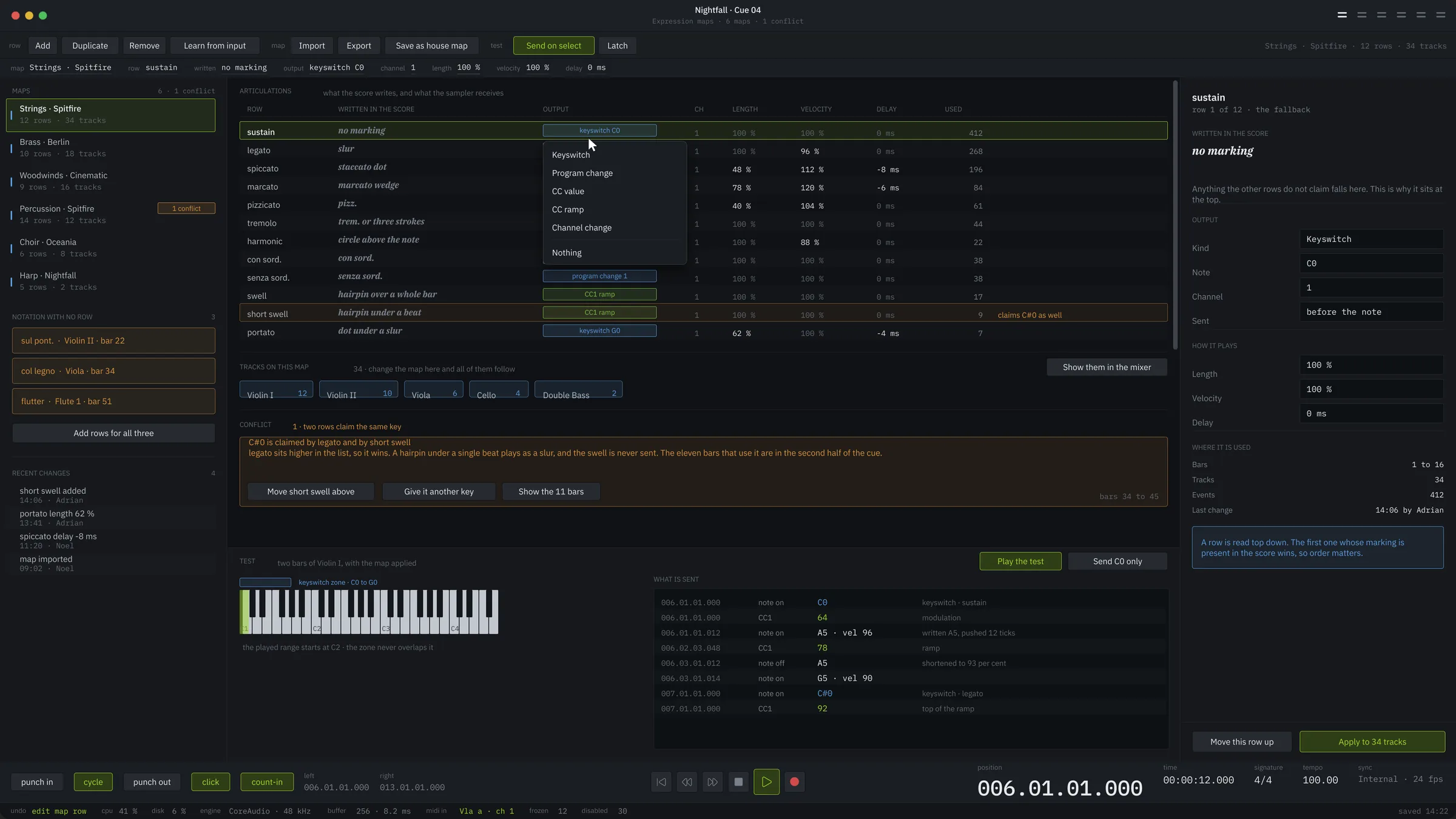This screenshot has height=819, width=1456.
Task: Edit the Delay field showing 0 ms in inspector
Action: [x=1371, y=414]
